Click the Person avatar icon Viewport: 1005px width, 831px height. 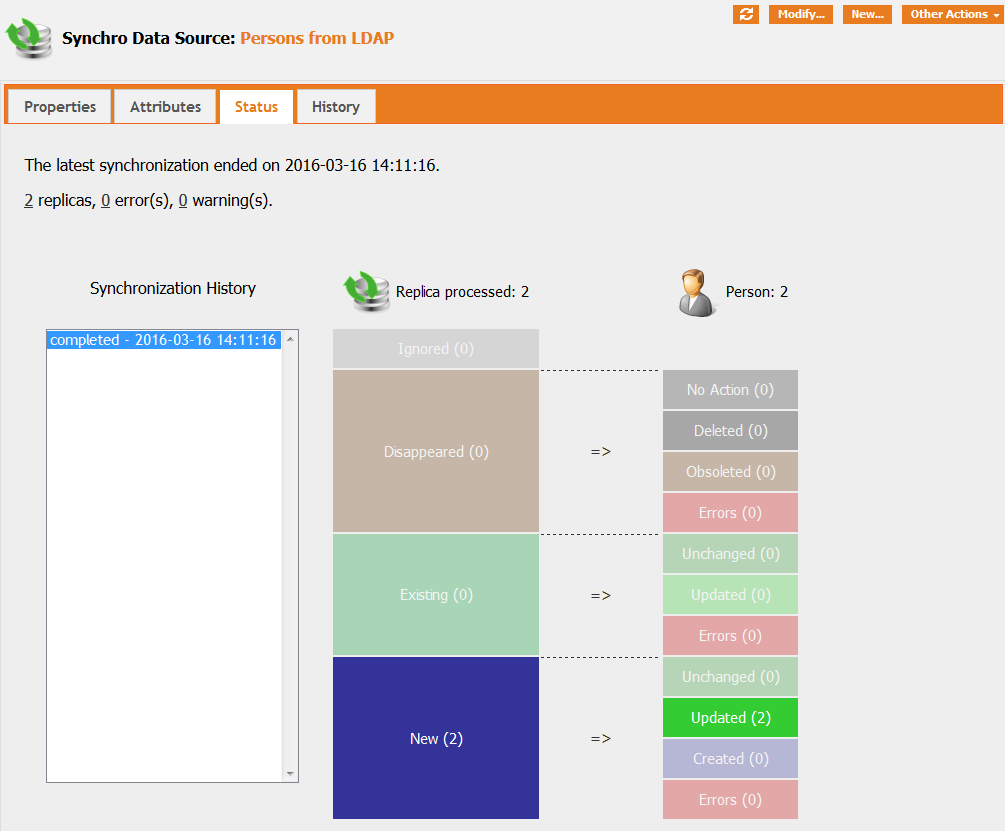(698, 292)
